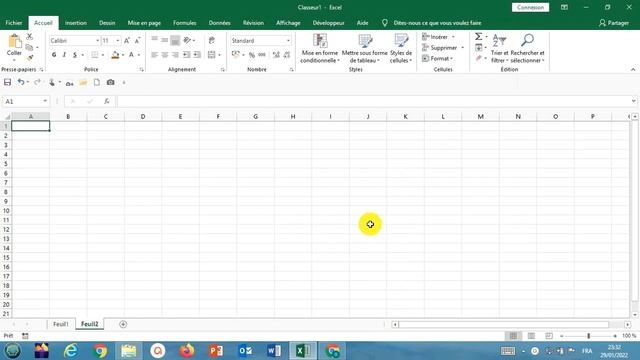Toggle italic (I) formatting
640x360 pixels.
tap(64, 55)
